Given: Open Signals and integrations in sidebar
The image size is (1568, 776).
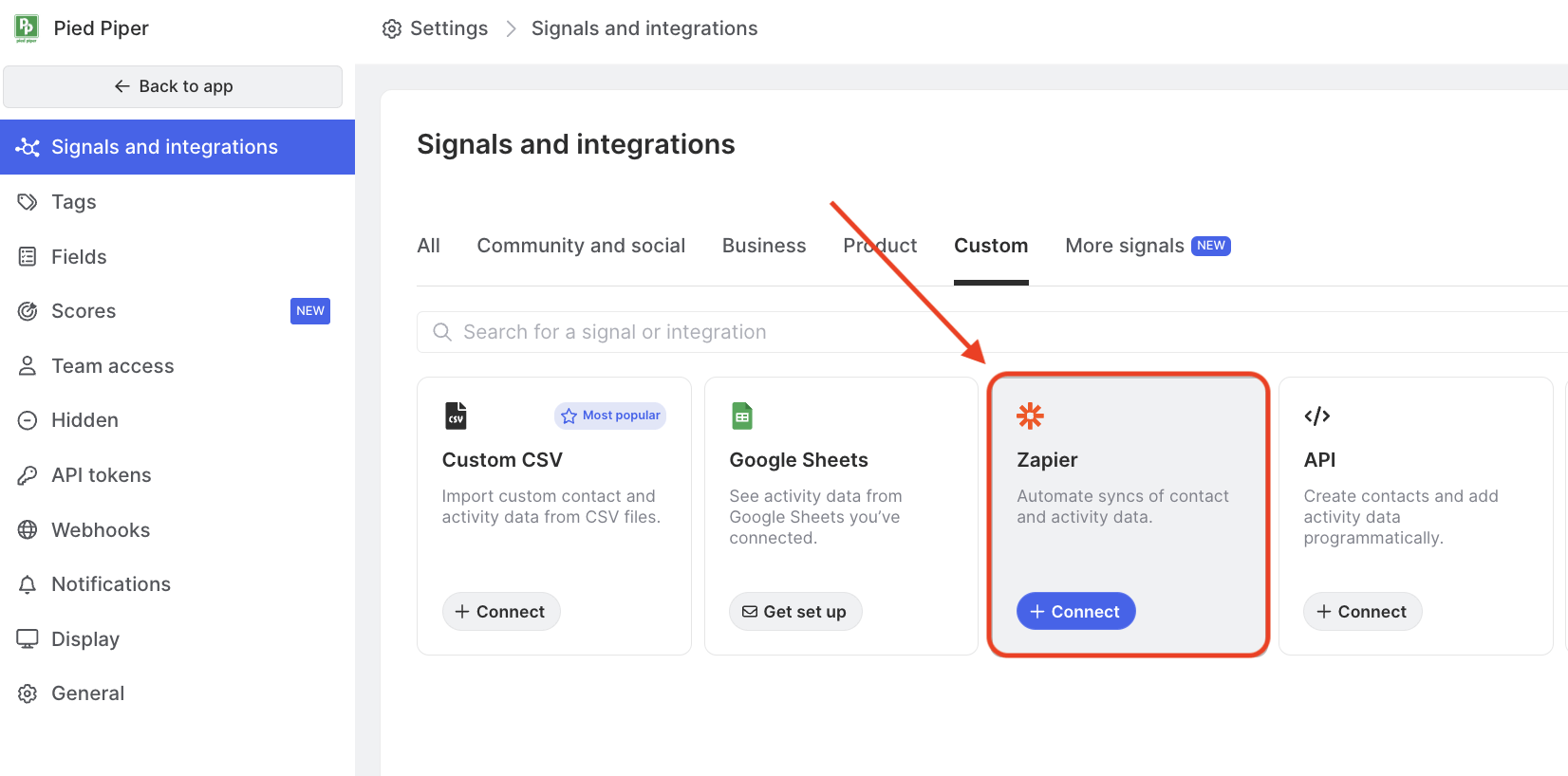Looking at the screenshot, I should pos(177,147).
